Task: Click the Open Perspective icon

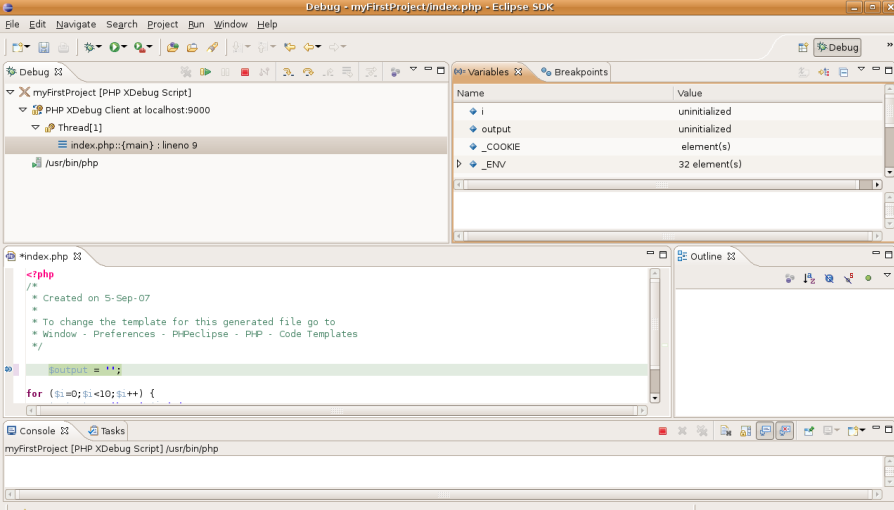Action: (x=803, y=47)
